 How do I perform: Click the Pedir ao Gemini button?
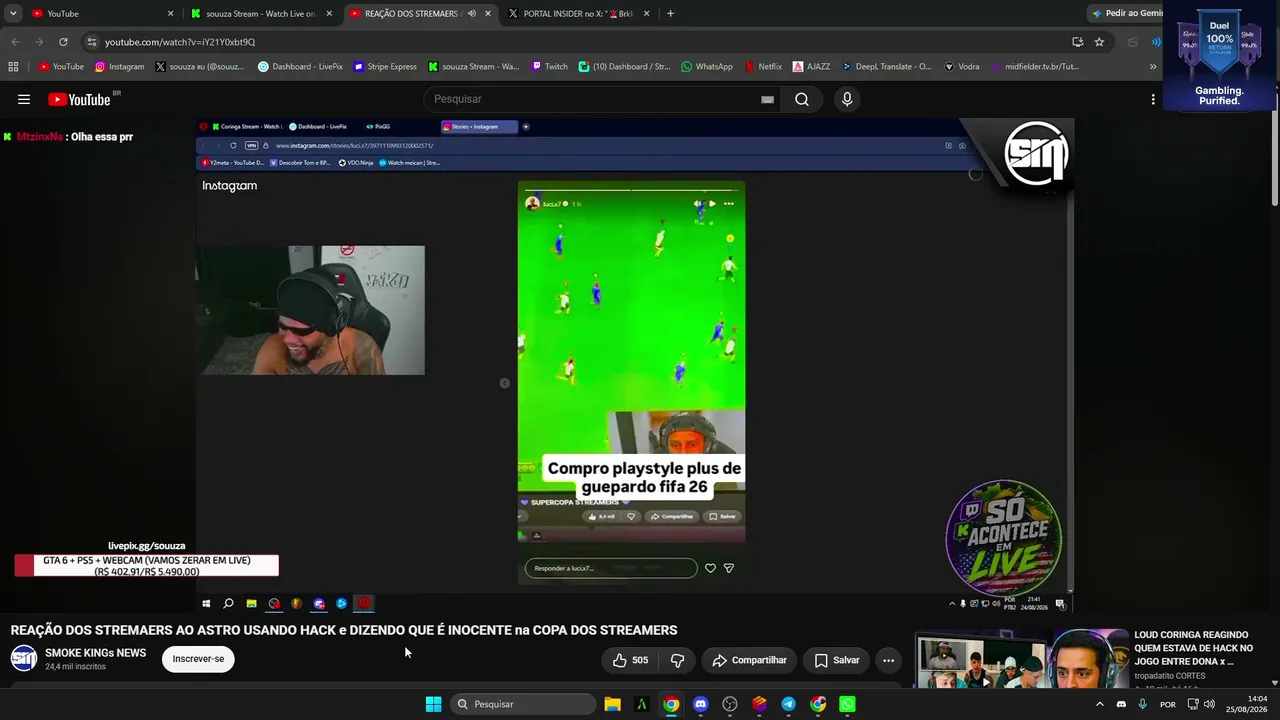(1126, 13)
